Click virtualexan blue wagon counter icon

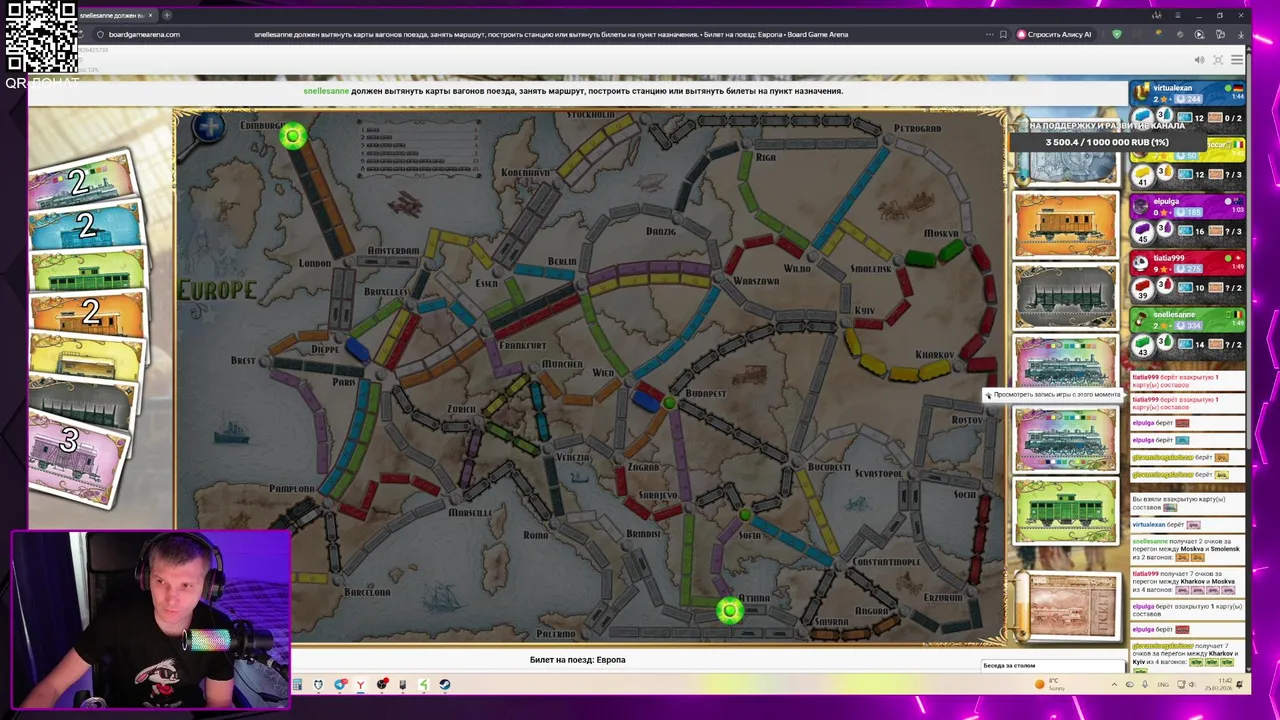1142,118
